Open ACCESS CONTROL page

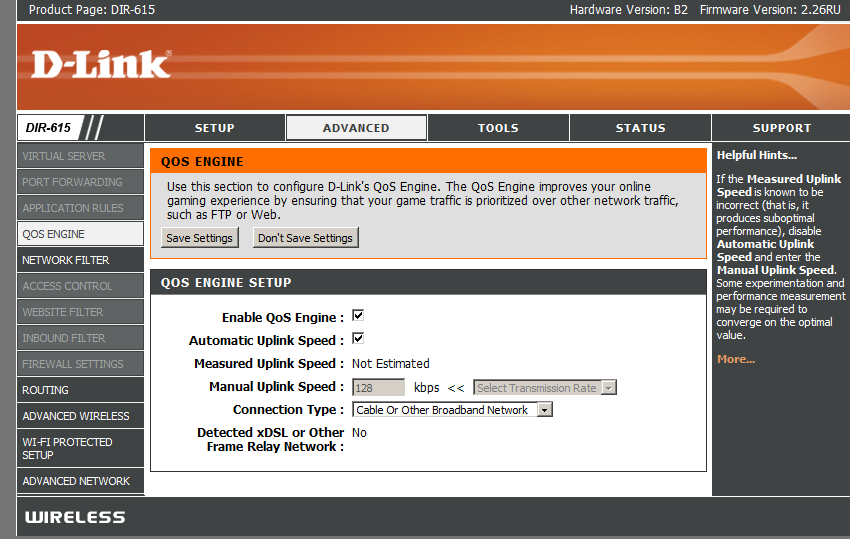pos(80,286)
